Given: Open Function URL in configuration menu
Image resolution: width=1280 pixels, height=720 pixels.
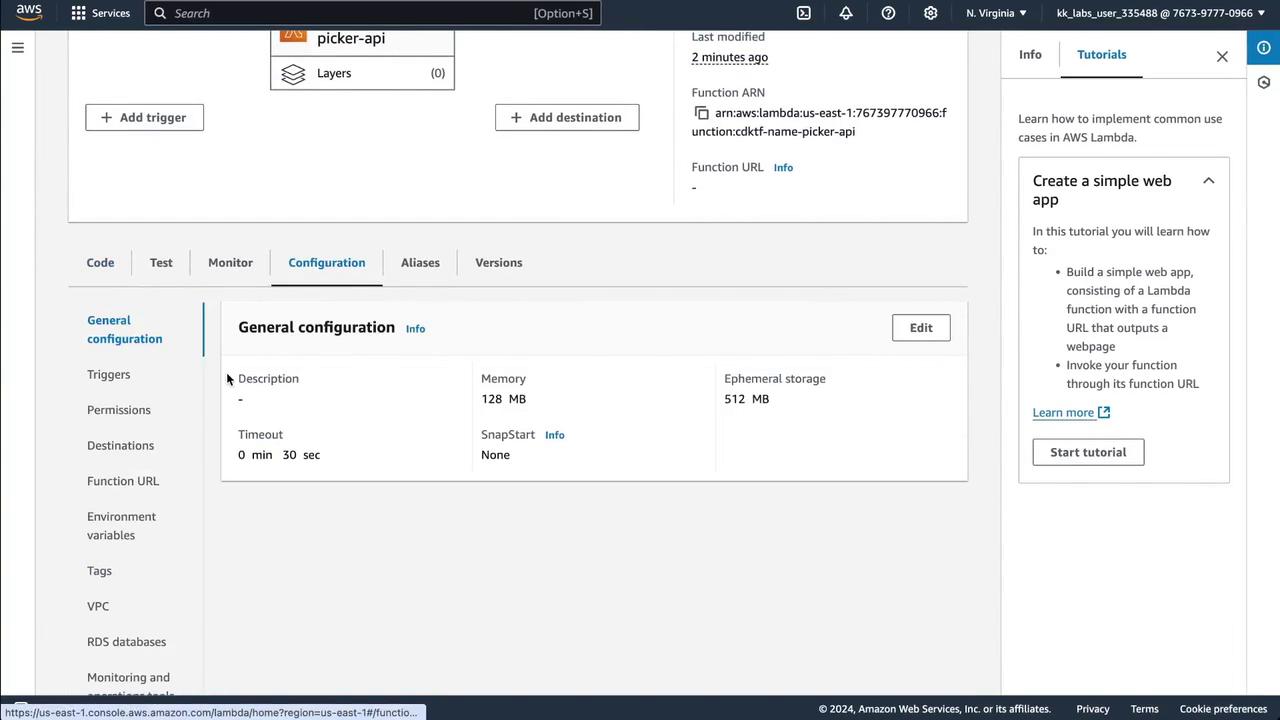Looking at the screenshot, I should (x=123, y=481).
